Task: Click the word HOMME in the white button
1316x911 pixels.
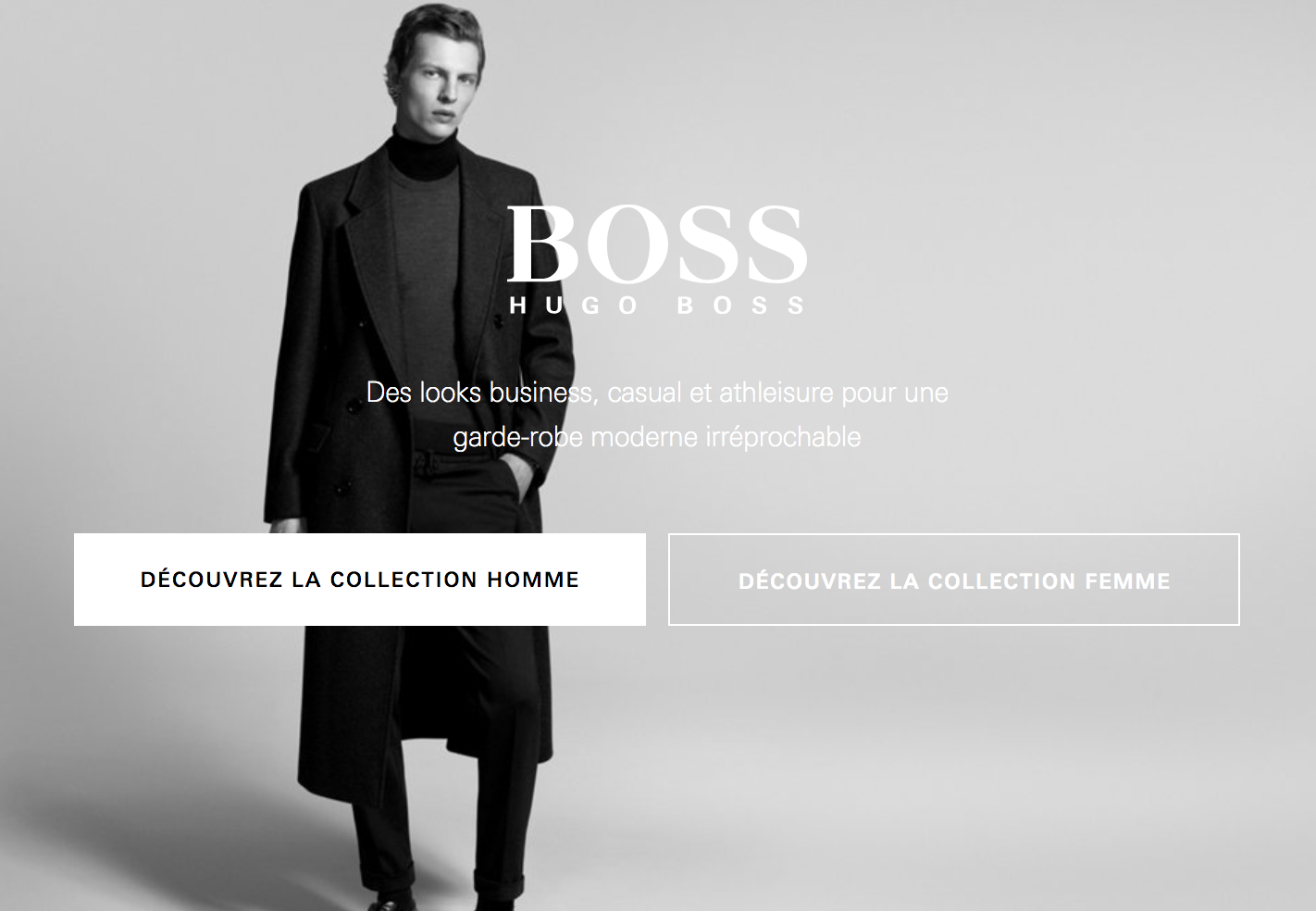Action: point(533,580)
